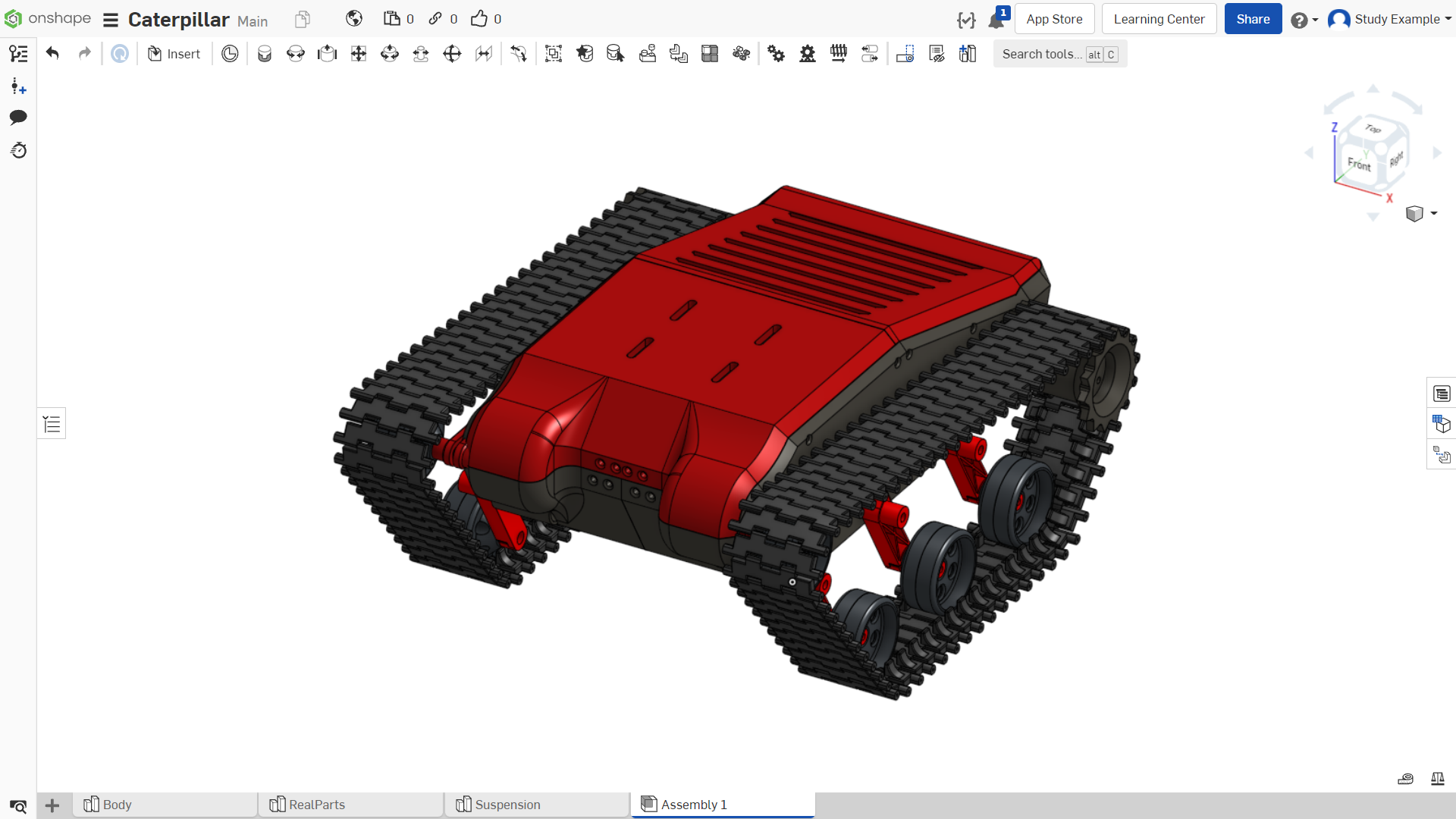Click the globe public document icon
Viewport: 1456px width, 819px height.
[x=354, y=19]
